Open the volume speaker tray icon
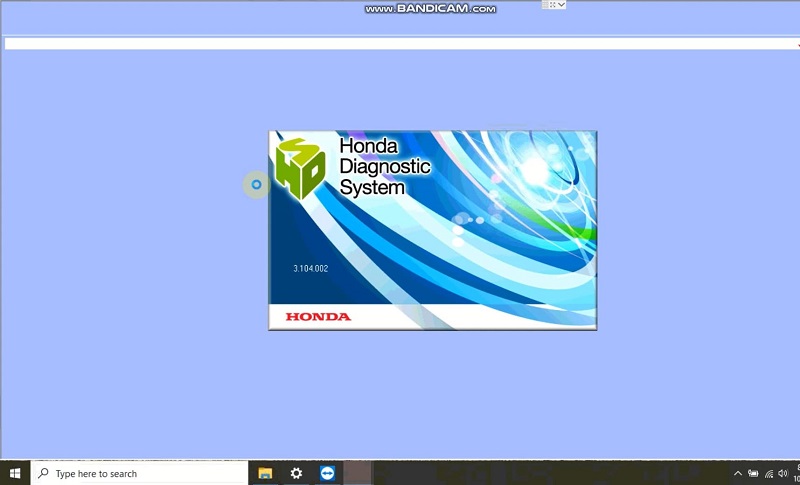 click(783, 474)
